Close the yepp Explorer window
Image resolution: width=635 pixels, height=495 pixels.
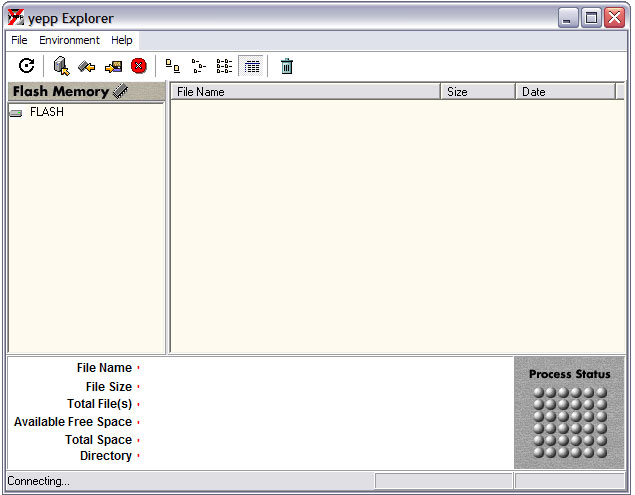pos(614,18)
